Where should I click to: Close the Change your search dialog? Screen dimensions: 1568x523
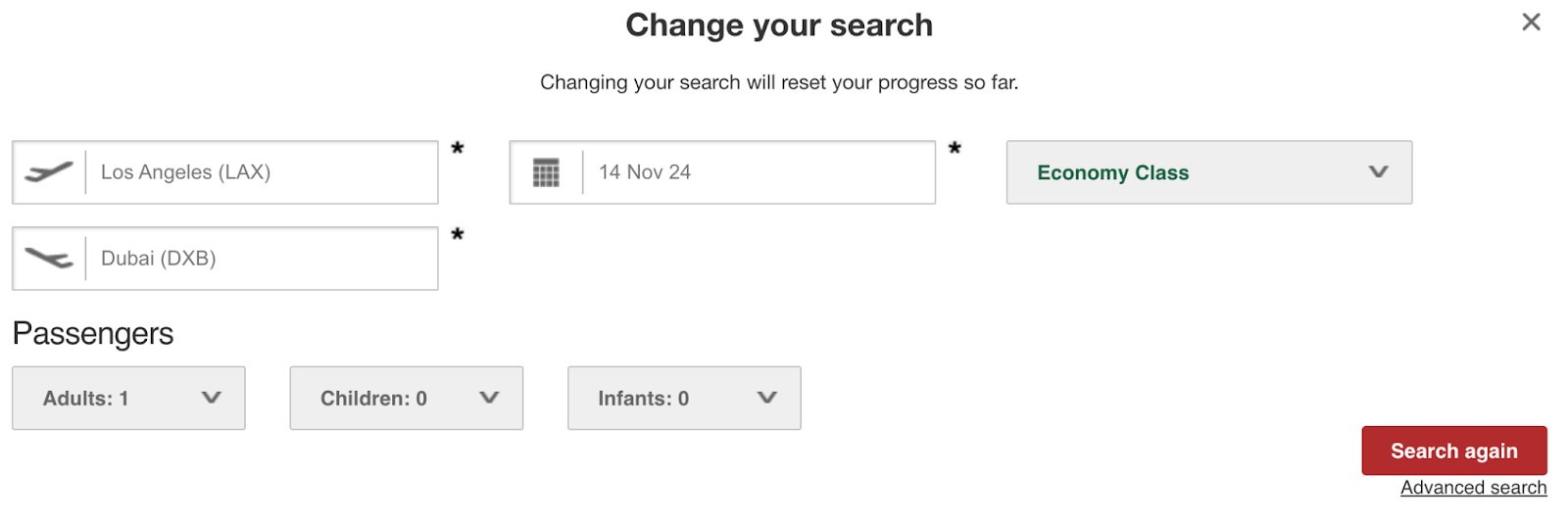pyautogui.click(x=1531, y=22)
